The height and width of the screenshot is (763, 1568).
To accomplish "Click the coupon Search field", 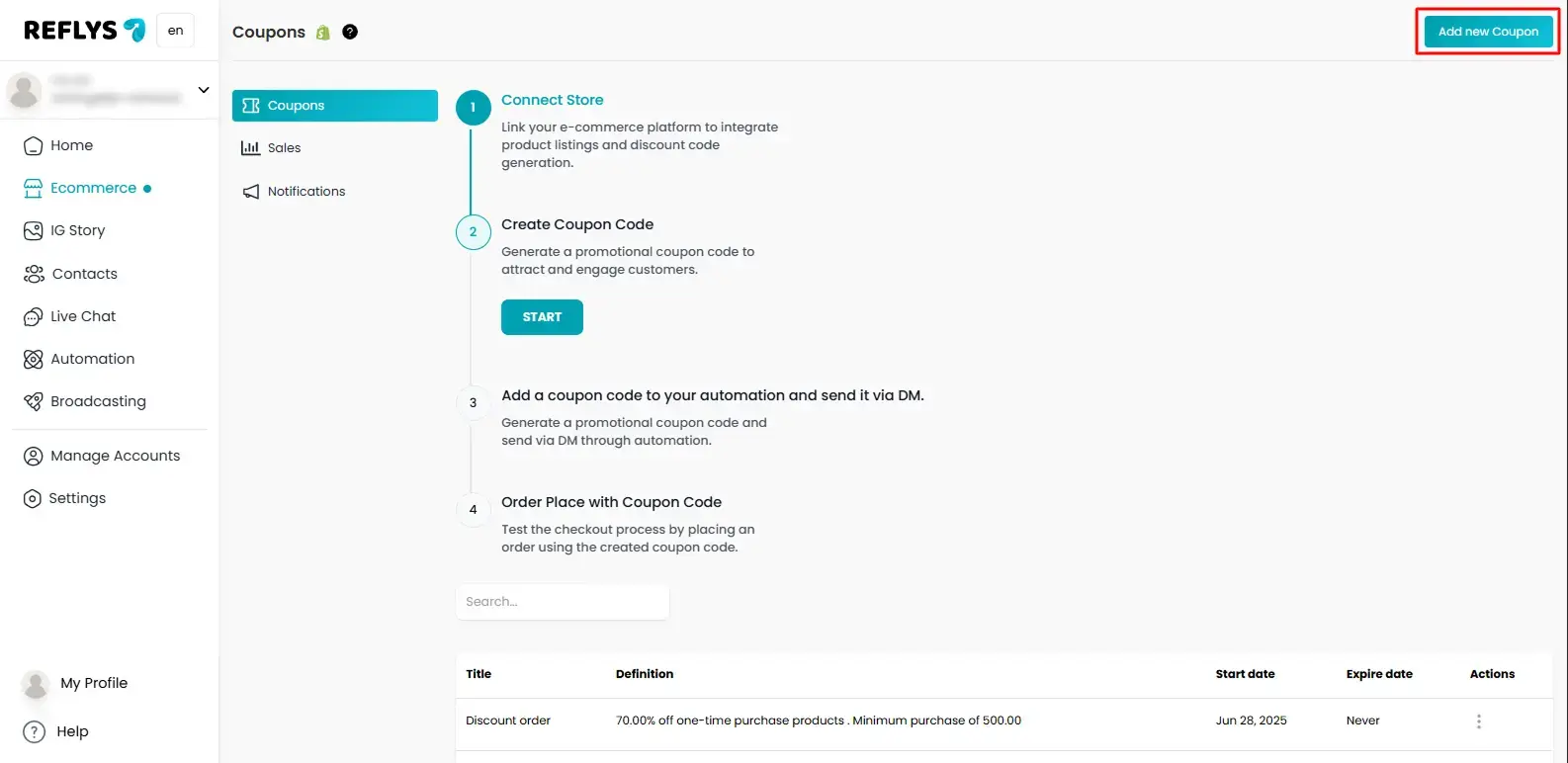I will click(x=562, y=602).
